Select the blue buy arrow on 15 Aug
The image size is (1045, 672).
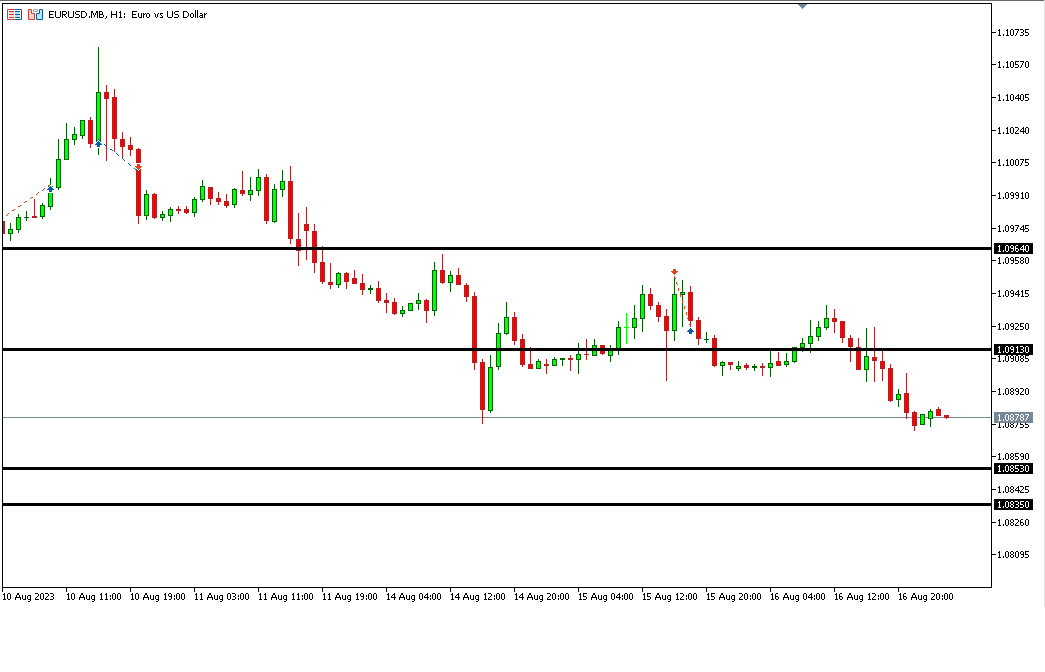tap(690, 331)
